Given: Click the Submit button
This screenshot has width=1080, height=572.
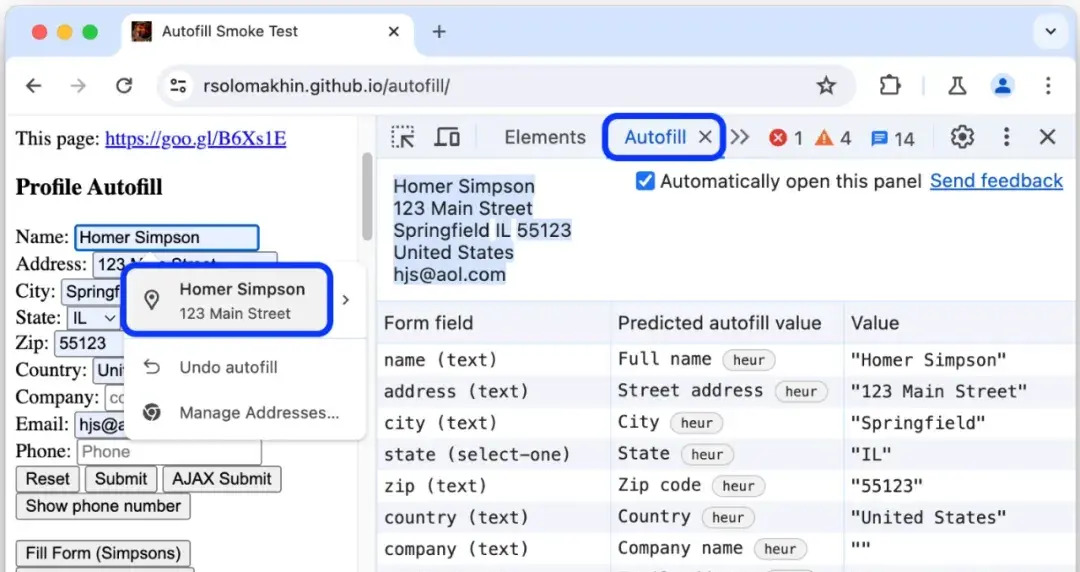Looking at the screenshot, I should 121,479.
